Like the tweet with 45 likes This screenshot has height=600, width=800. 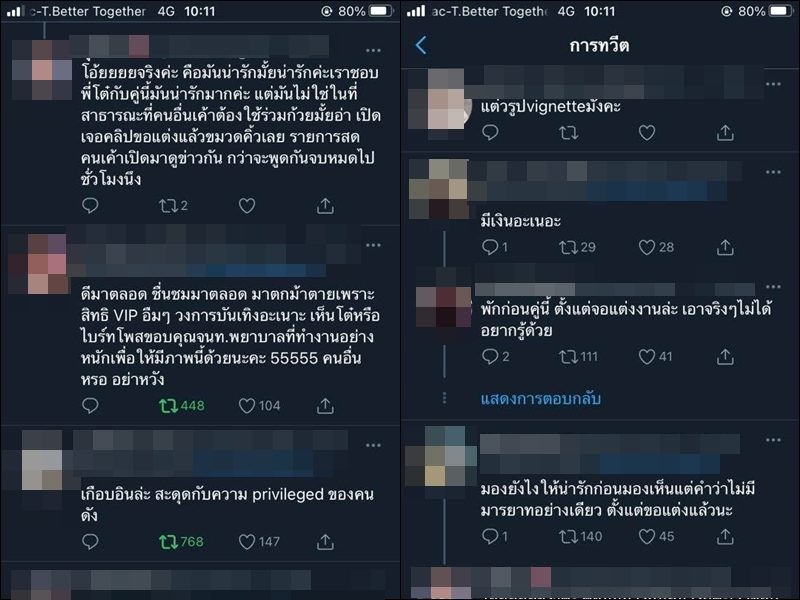click(x=656, y=536)
